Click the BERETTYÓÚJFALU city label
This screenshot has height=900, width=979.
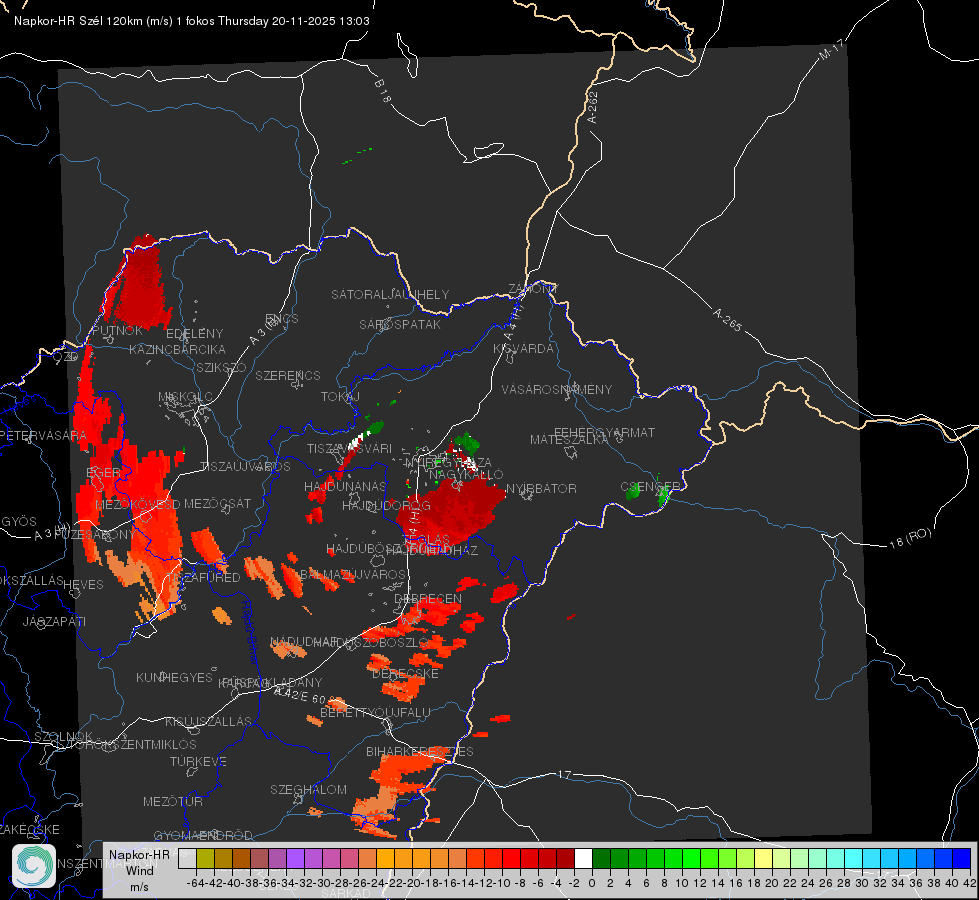375,713
